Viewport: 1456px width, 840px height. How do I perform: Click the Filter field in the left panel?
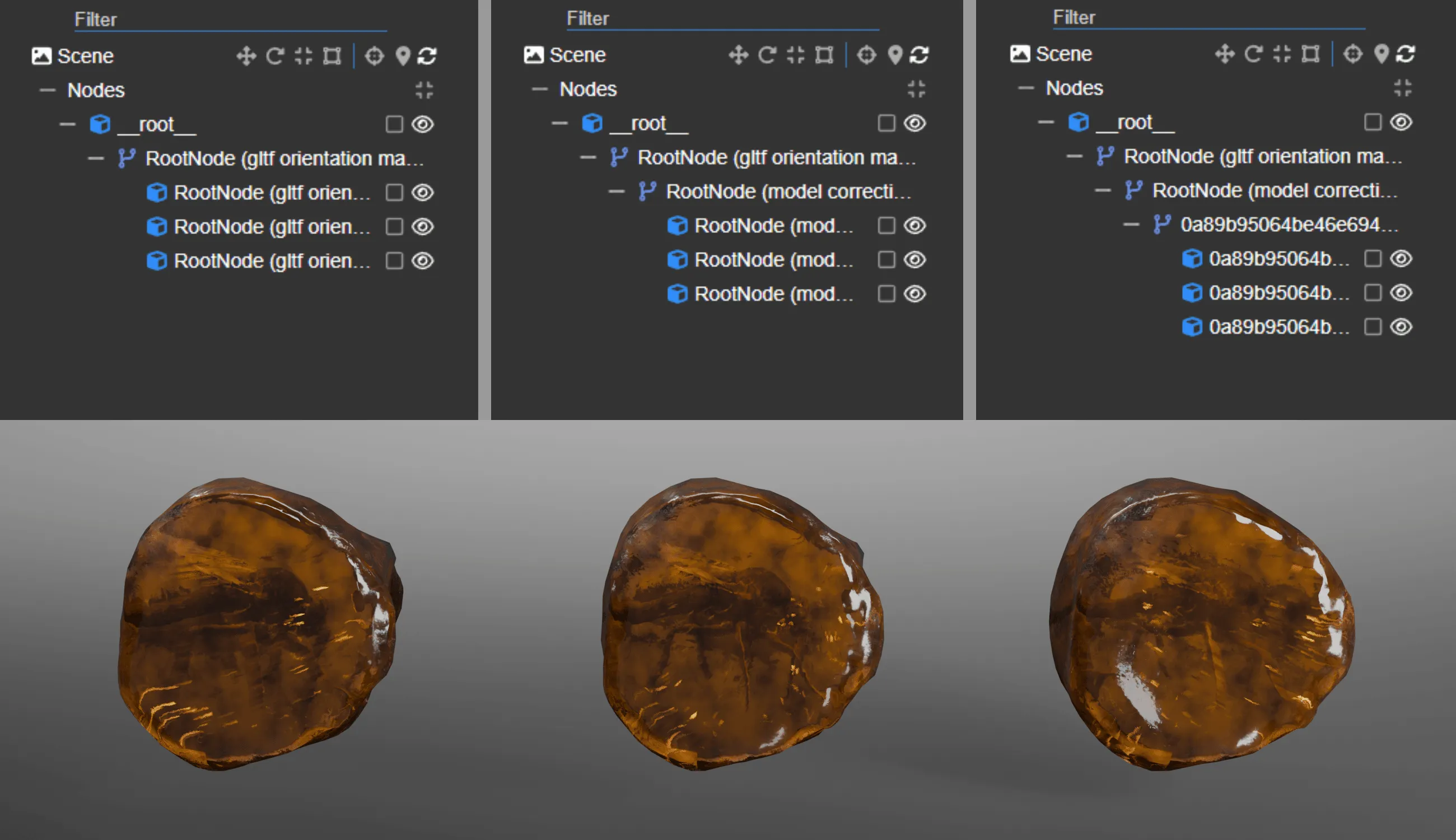point(231,20)
